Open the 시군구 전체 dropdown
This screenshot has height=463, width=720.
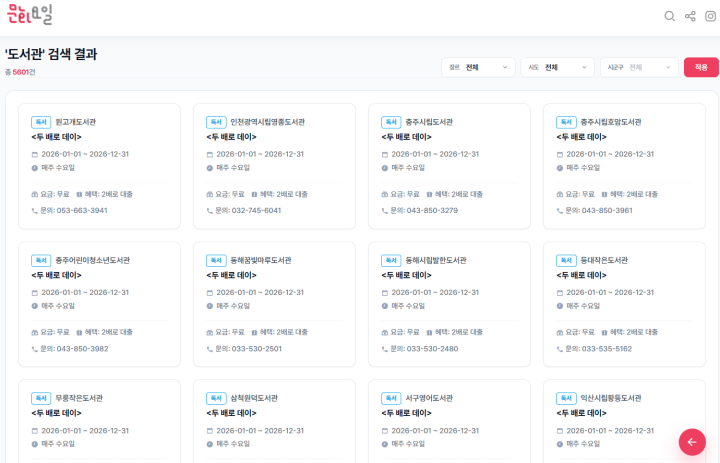pos(639,68)
